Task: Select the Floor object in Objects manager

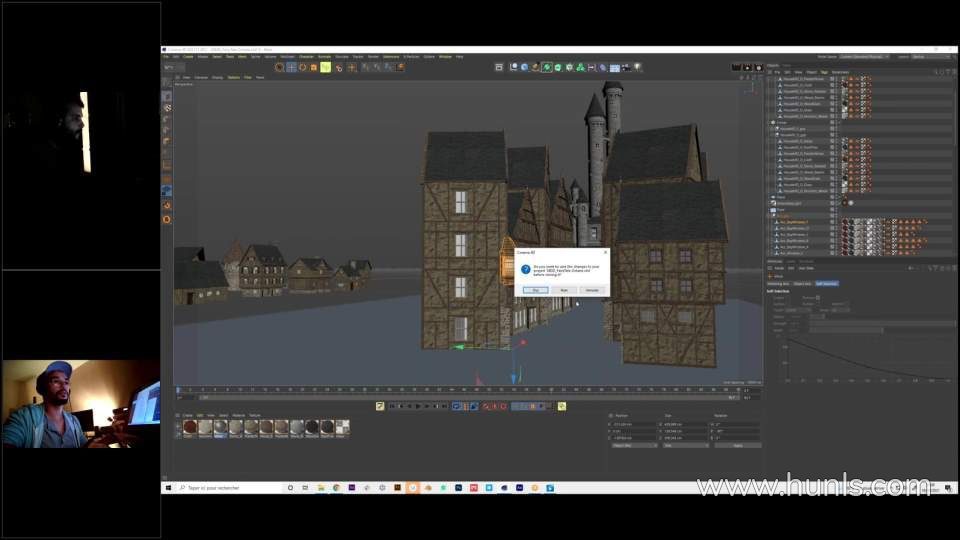Action: click(781, 210)
